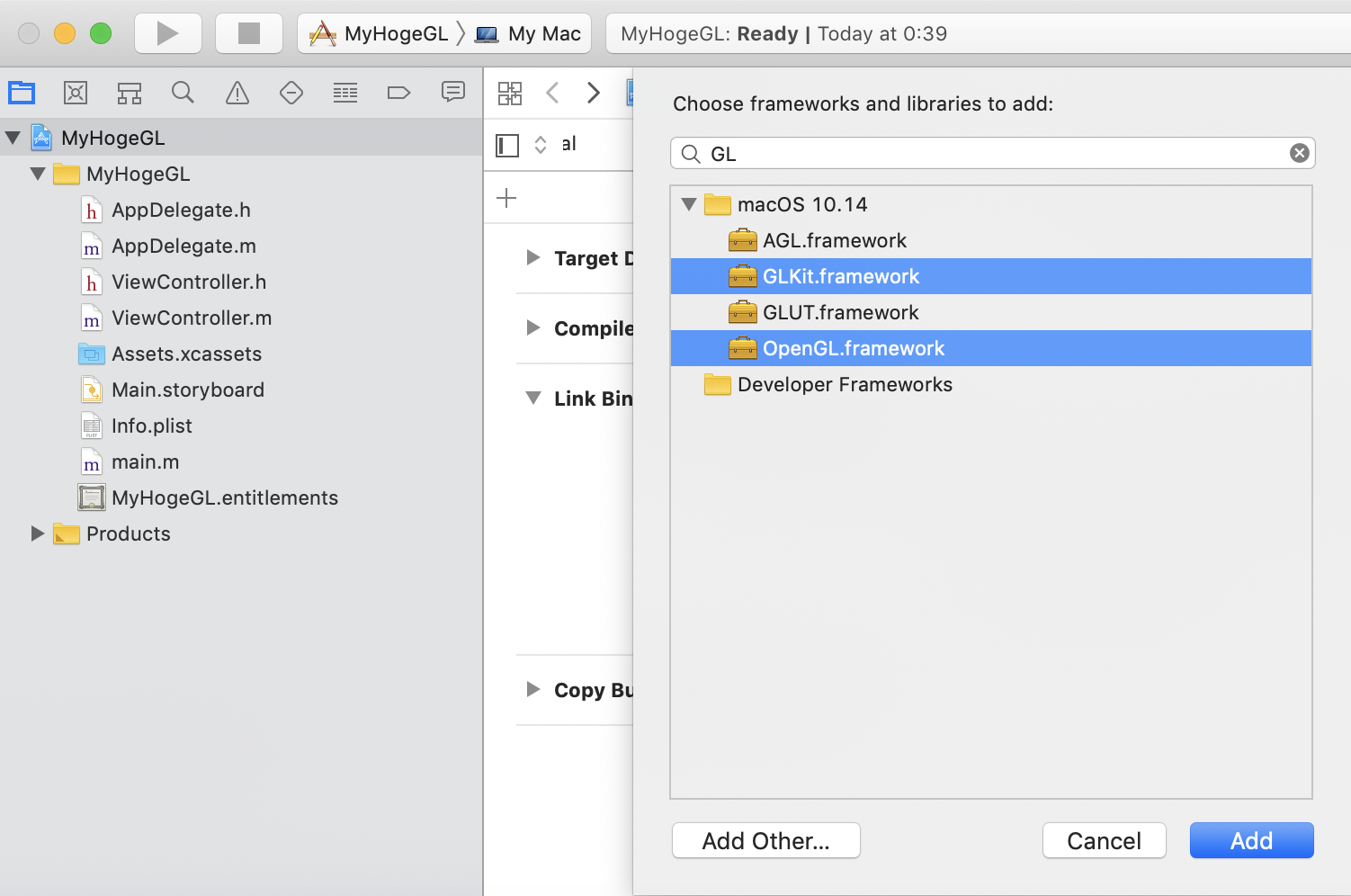The image size is (1351, 896).
Task: Open the Symbol navigator icon
Action: point(130,92)
